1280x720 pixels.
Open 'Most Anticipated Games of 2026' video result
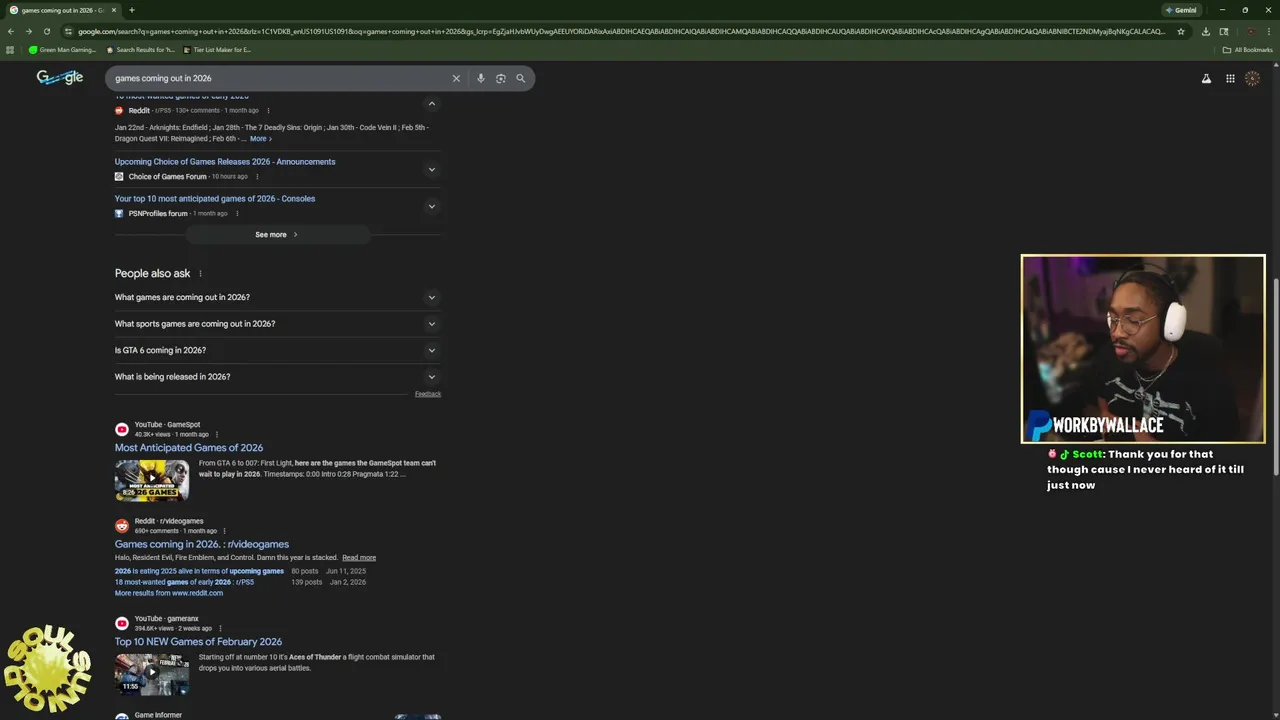click(189, 448)
